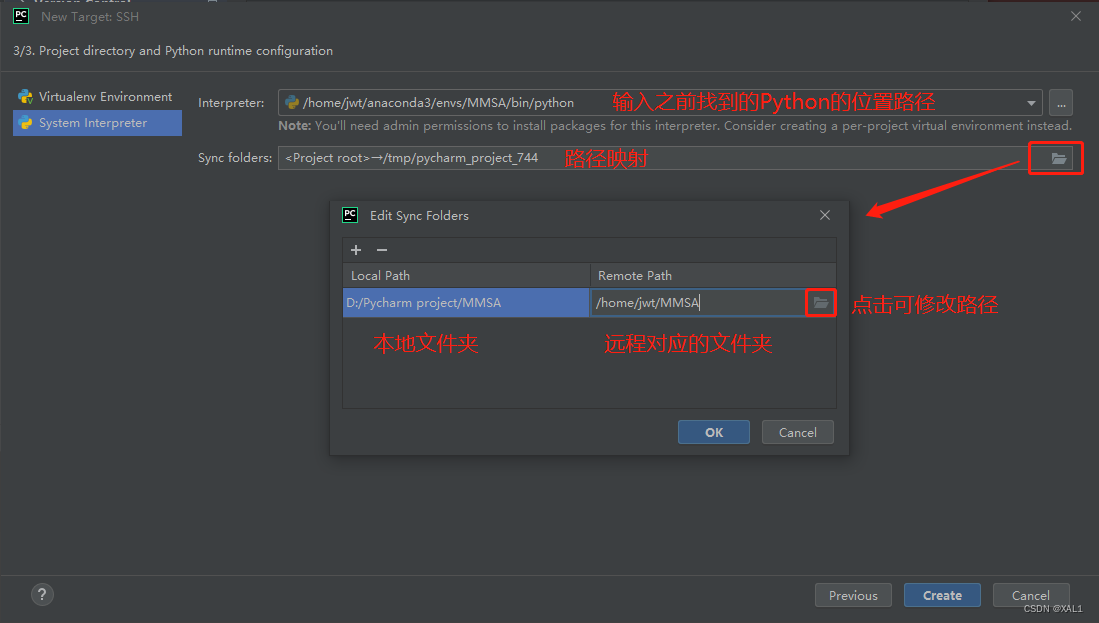Screen dimensions: 1099x623
Task: Click the /home/jwt/MMSA remote path field
Action: [698, 303]
